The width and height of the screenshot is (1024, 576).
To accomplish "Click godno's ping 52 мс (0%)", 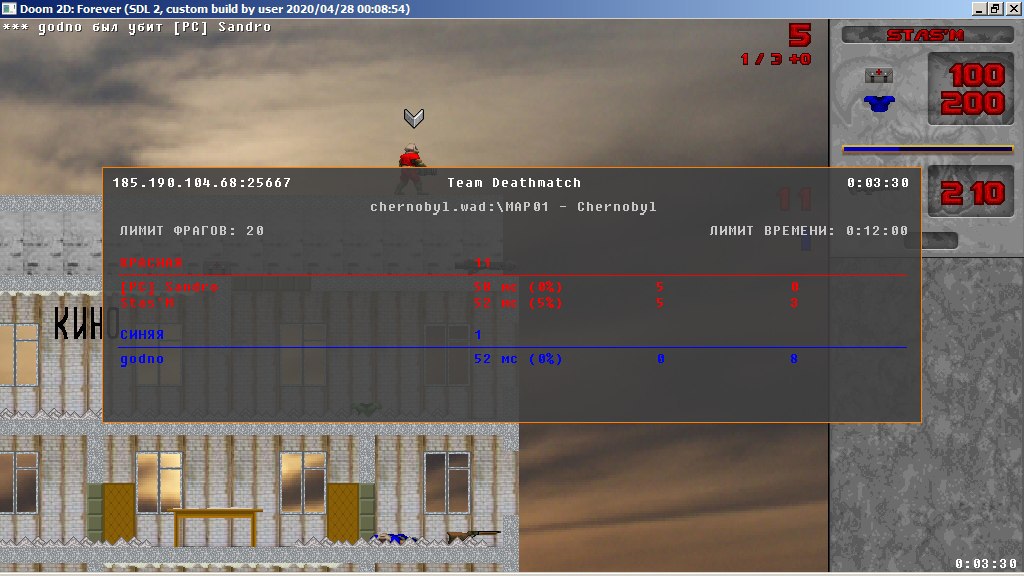I will (519, 359).
